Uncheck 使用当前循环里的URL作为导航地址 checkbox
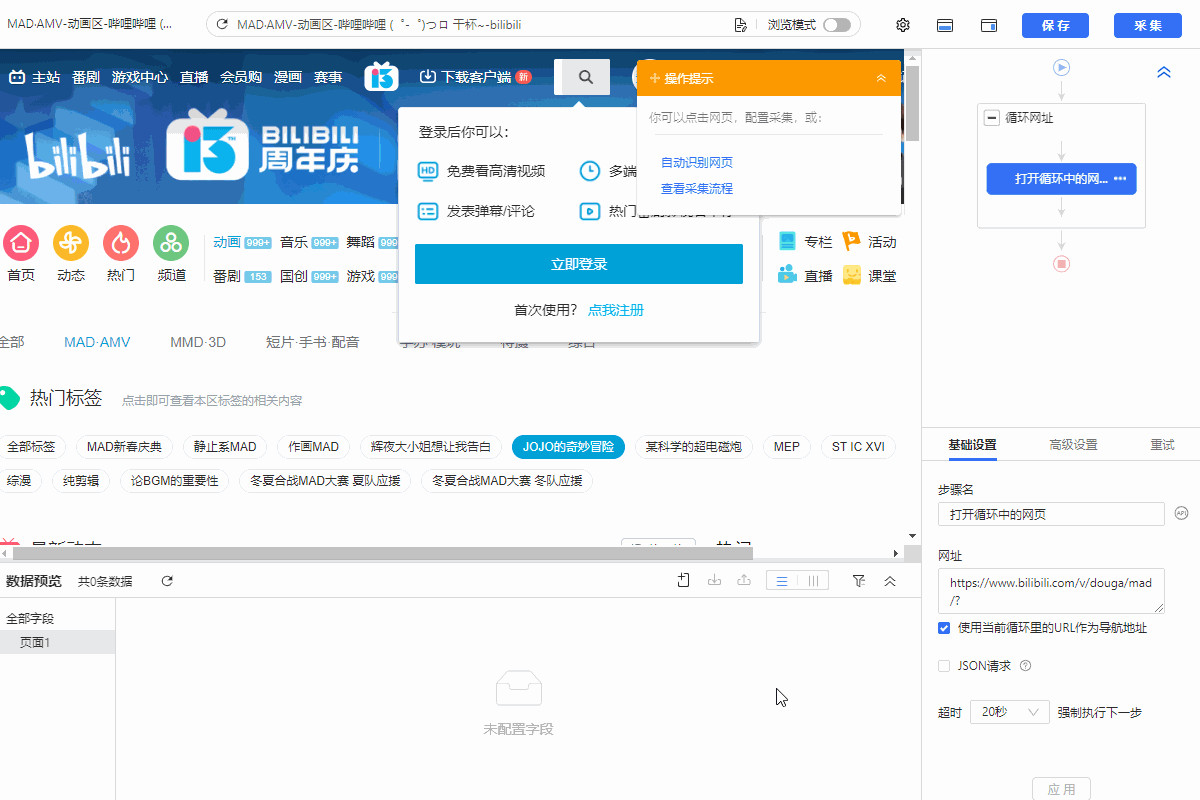Screen dimensions: 1200x800 pyautogui.click(x=944, y=628)
